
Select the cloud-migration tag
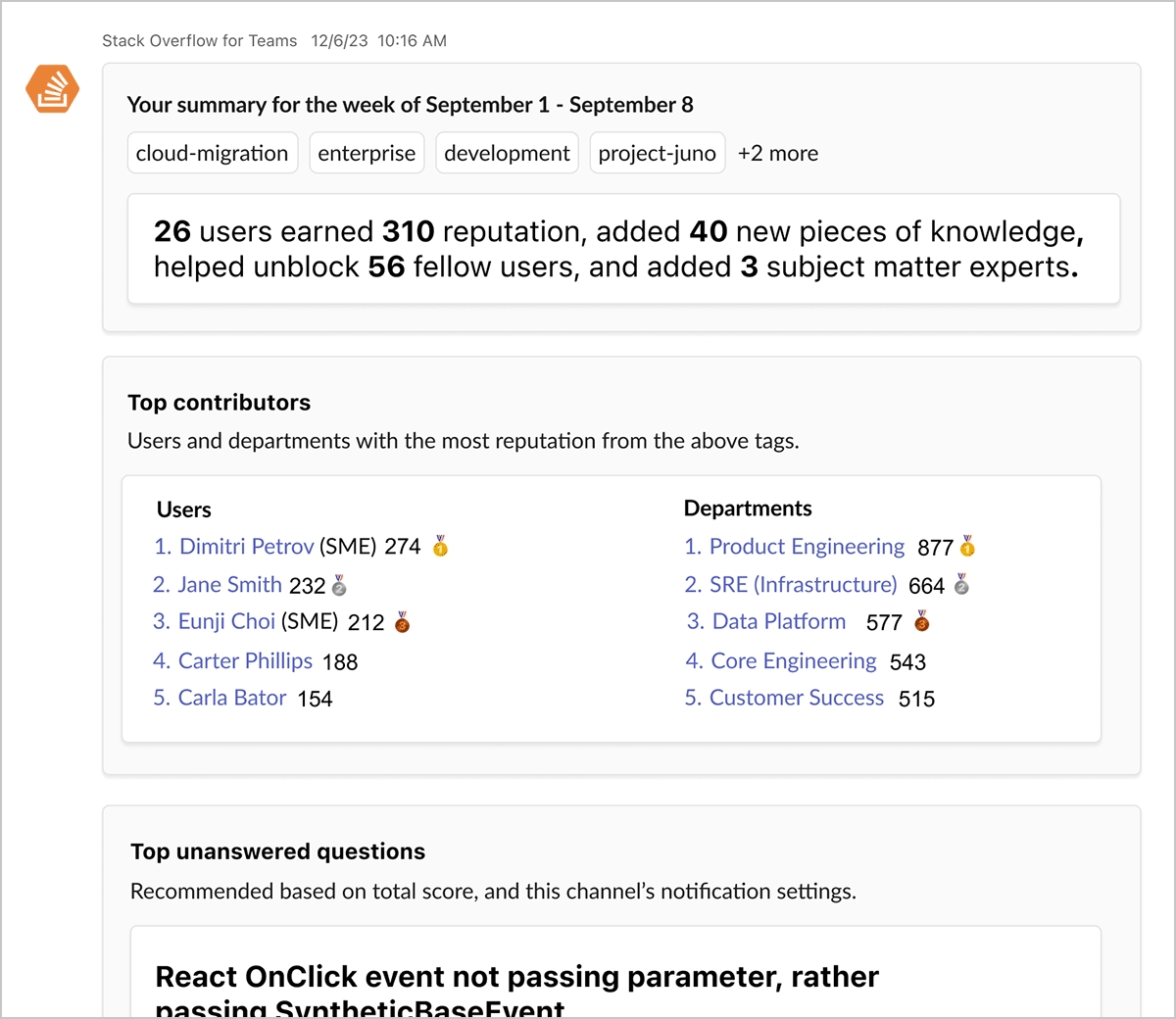(x=213, y=154)
